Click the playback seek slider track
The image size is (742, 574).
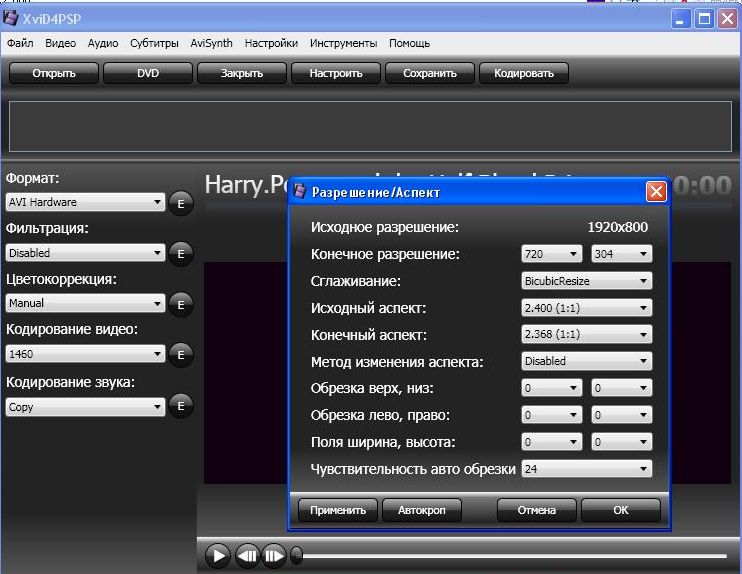tap(510, 556)
